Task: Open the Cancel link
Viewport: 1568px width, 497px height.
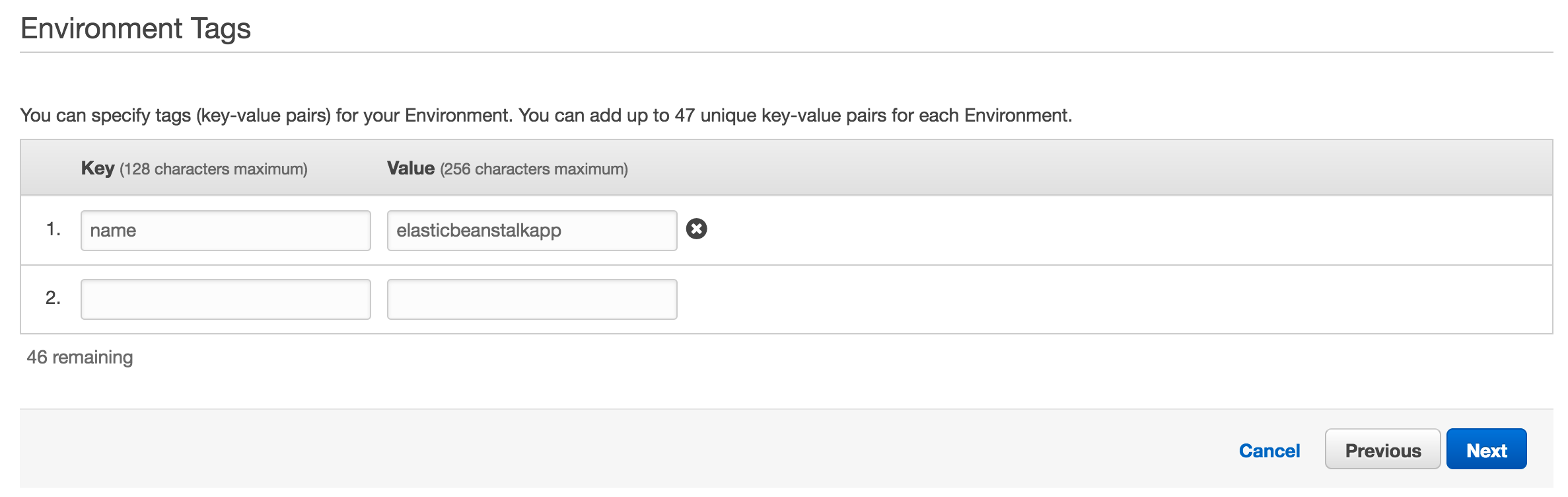Action: tap(1269, 450)
